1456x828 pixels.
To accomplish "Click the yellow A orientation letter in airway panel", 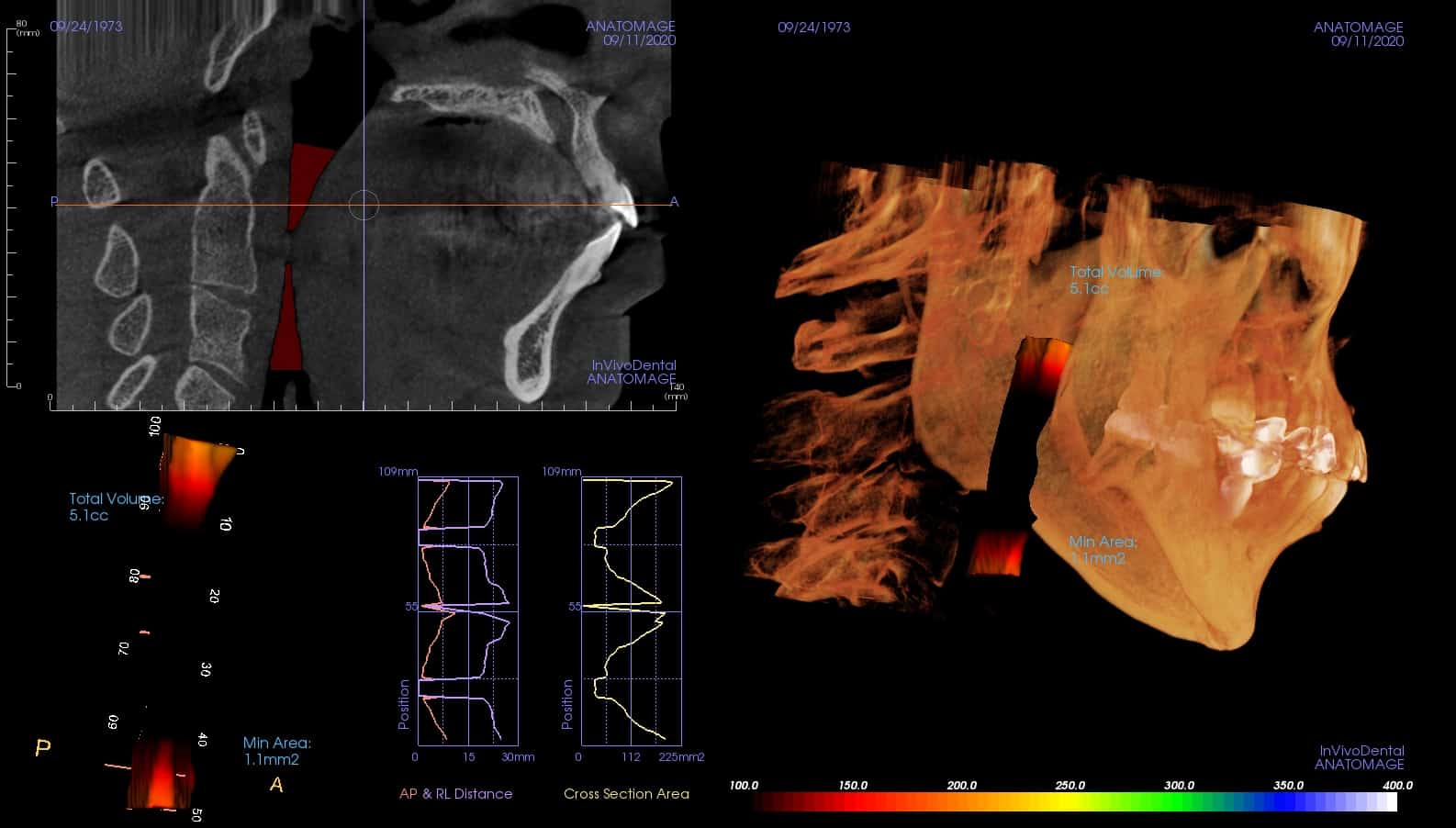I will click(x=275, y=785).
